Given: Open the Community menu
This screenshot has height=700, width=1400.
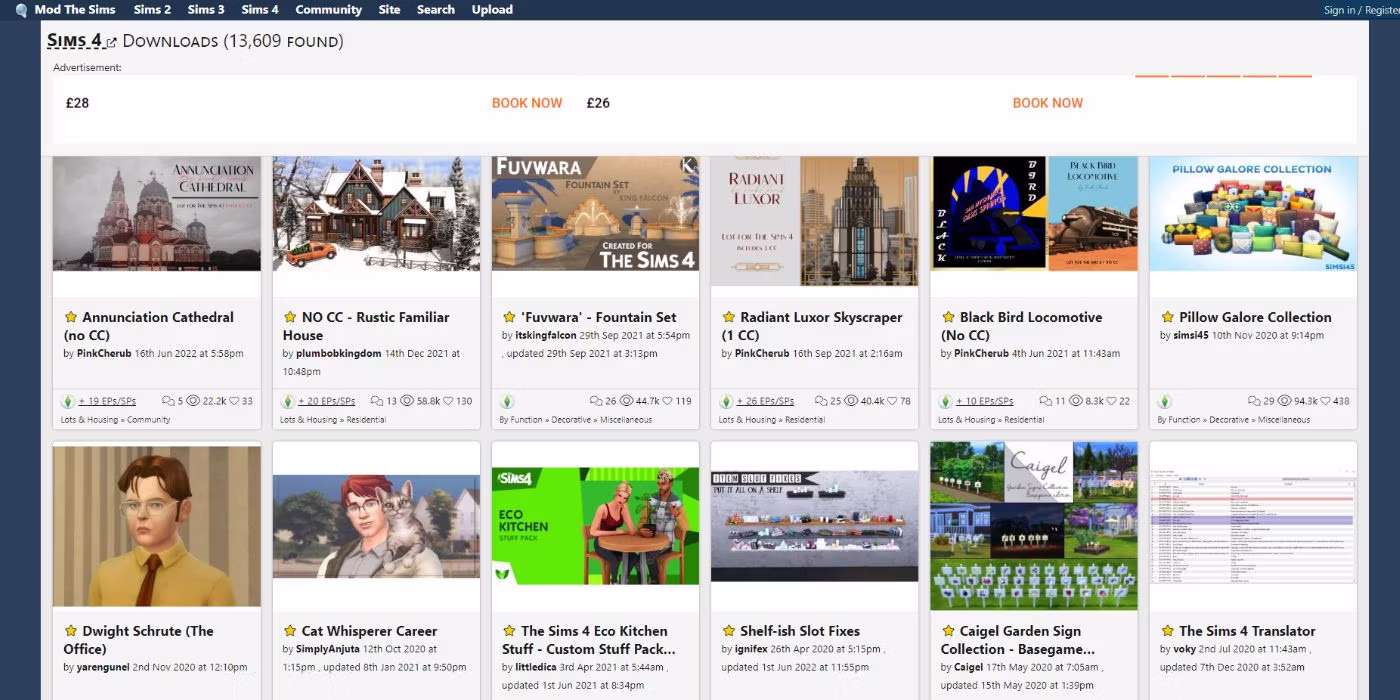Looking at the screenshot, I should pos(328,10).
